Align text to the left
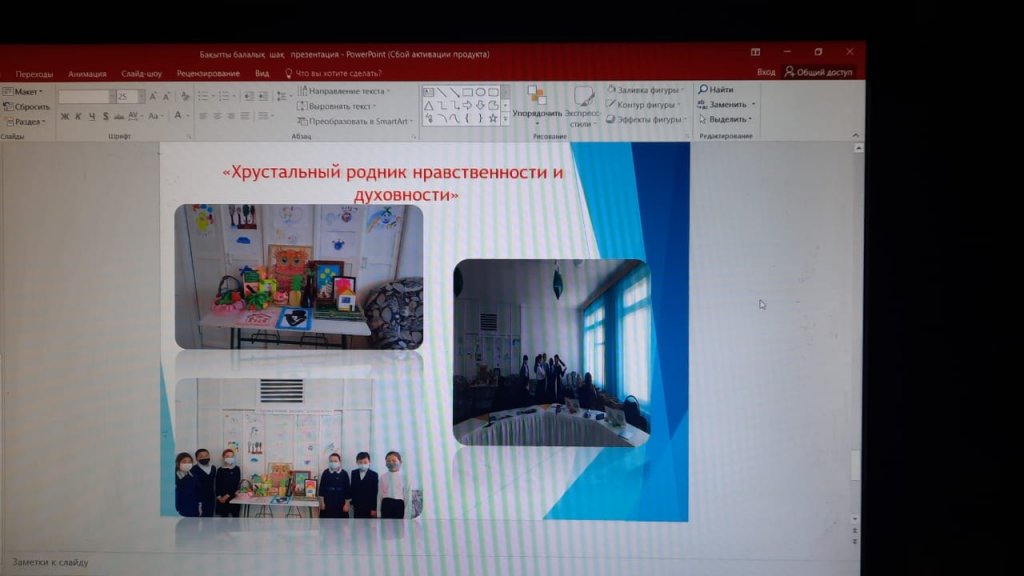The image size is (1024, 576). tap(203, 116)
